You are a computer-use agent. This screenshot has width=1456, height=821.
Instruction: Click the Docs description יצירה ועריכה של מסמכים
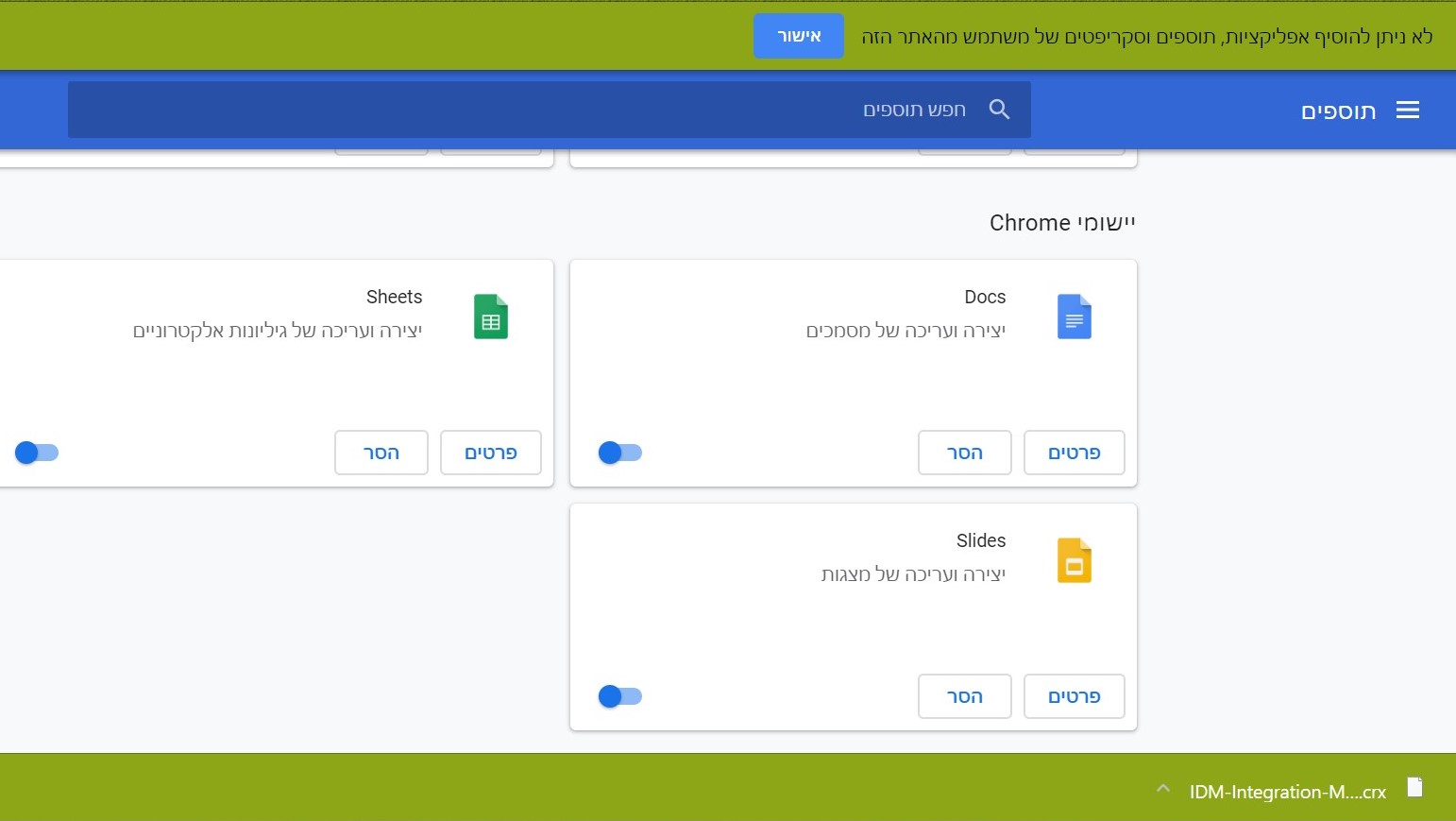pos(906,331)
